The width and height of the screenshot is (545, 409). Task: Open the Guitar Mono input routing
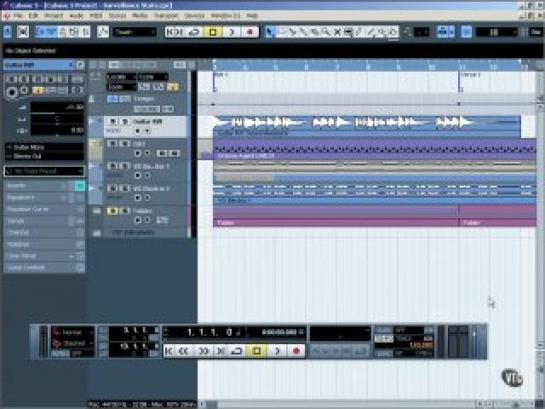click(44, 147)
